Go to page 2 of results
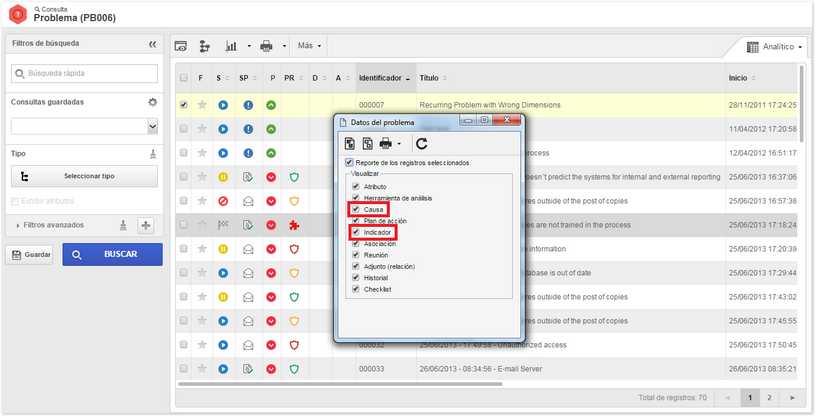 [x=769, y=398]
